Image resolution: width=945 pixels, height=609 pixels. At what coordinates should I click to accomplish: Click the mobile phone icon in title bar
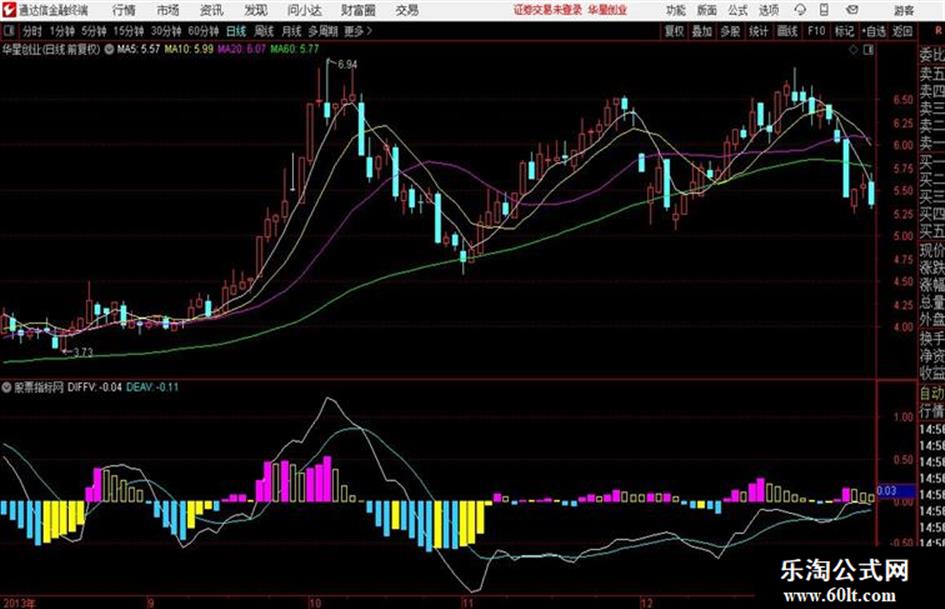pos(824,10)
